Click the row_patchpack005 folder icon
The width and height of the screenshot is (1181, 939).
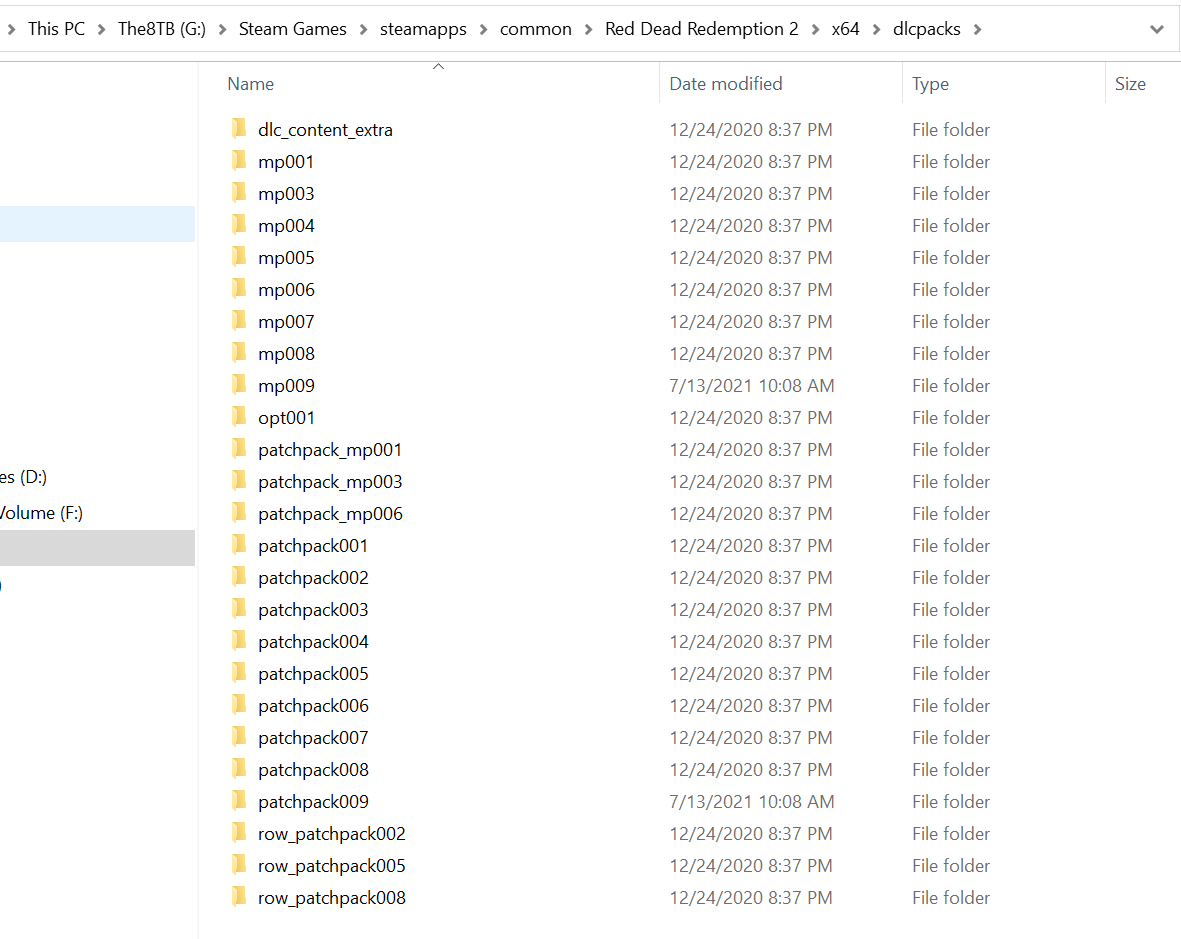(x=239, y=865)
